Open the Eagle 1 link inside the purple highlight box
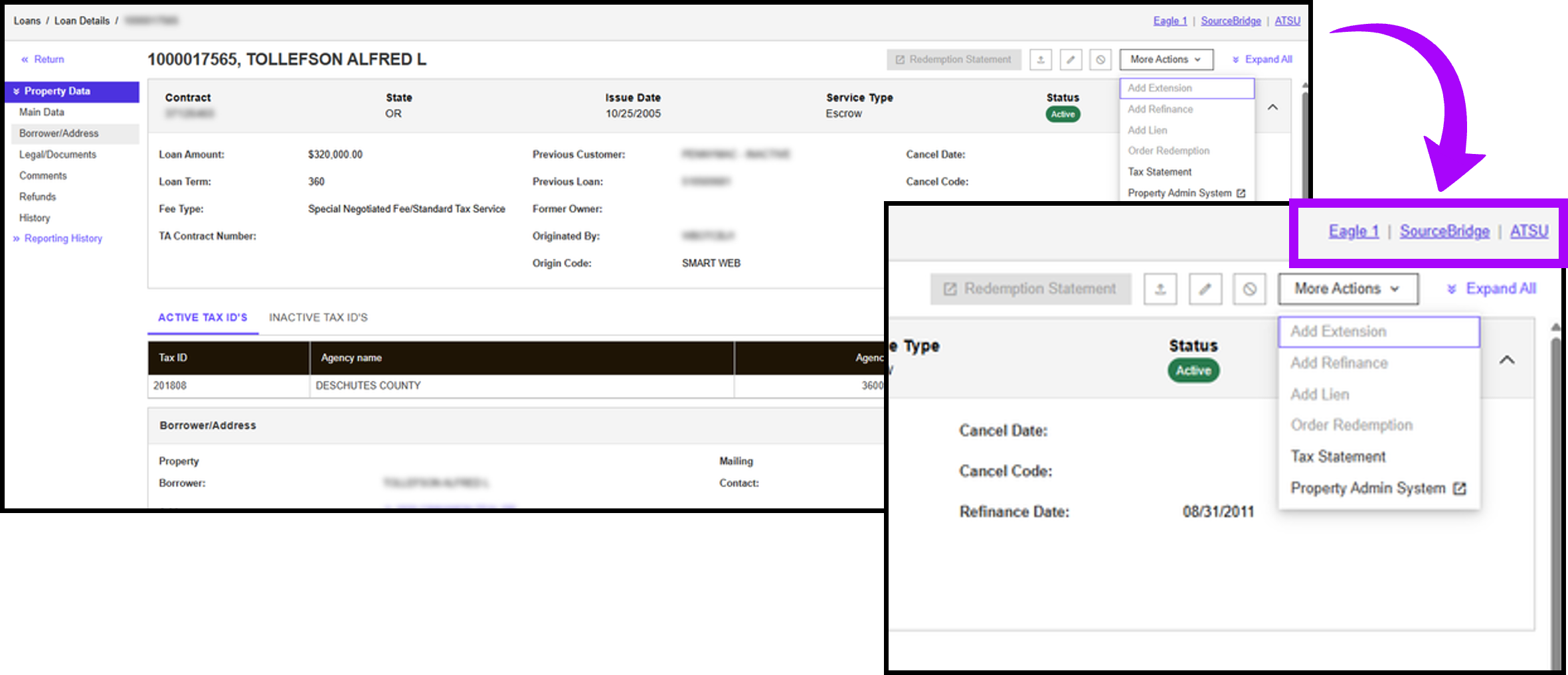Viewport: 1568px width, 675px height. (x=1353, y=231)
